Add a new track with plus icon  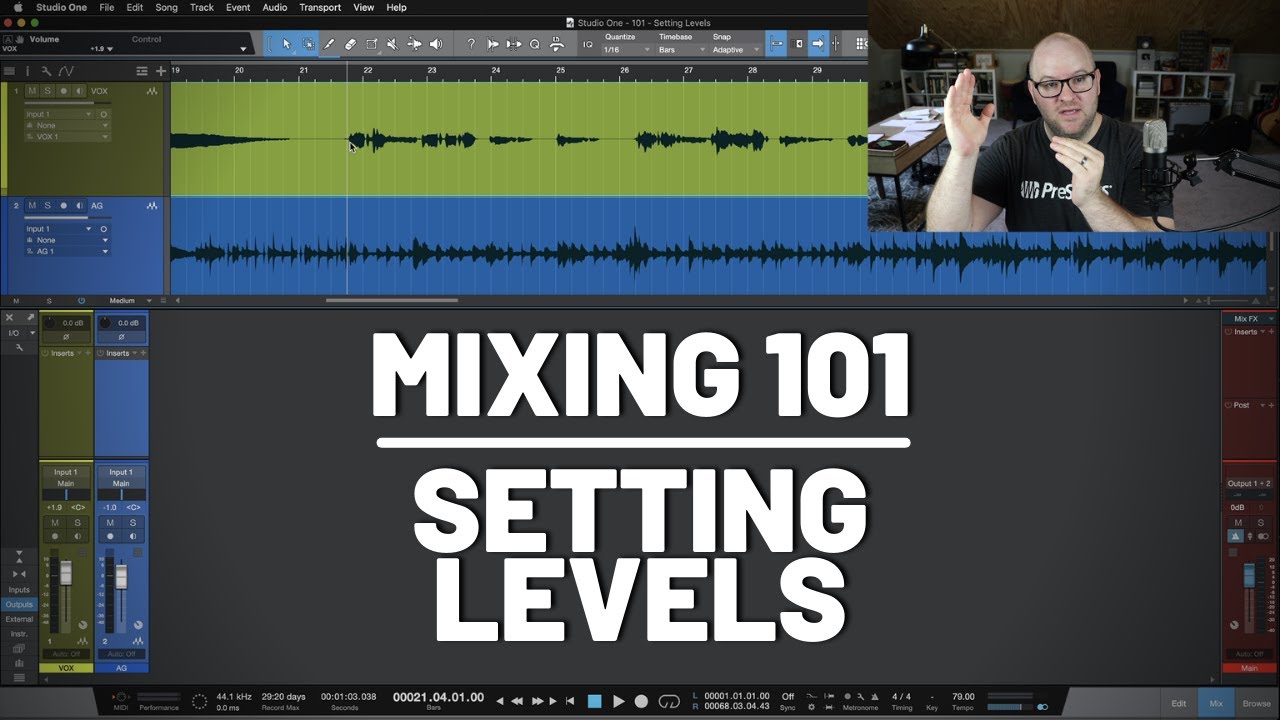161,71
